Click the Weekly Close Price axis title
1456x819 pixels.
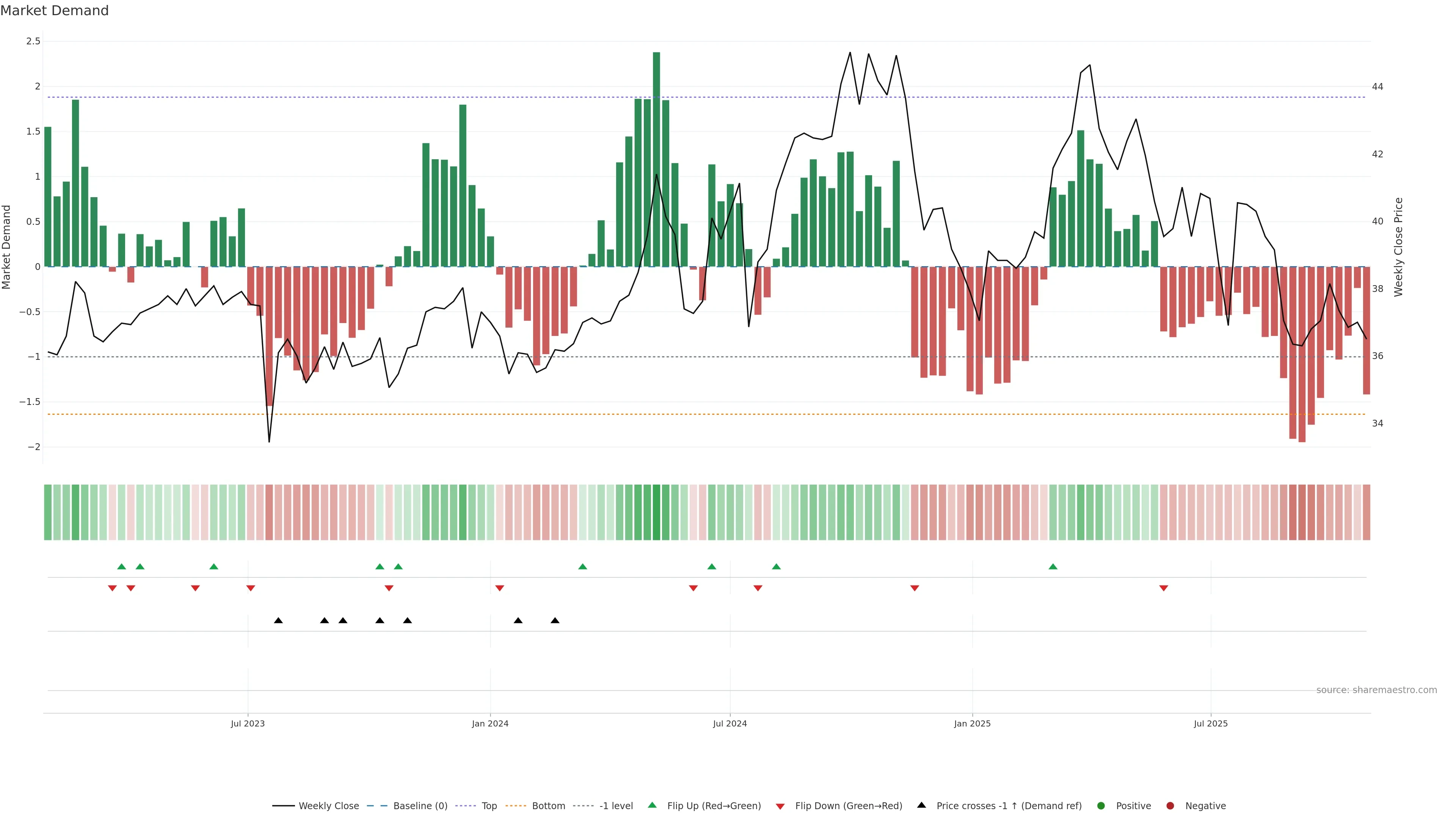point(1398,247)
